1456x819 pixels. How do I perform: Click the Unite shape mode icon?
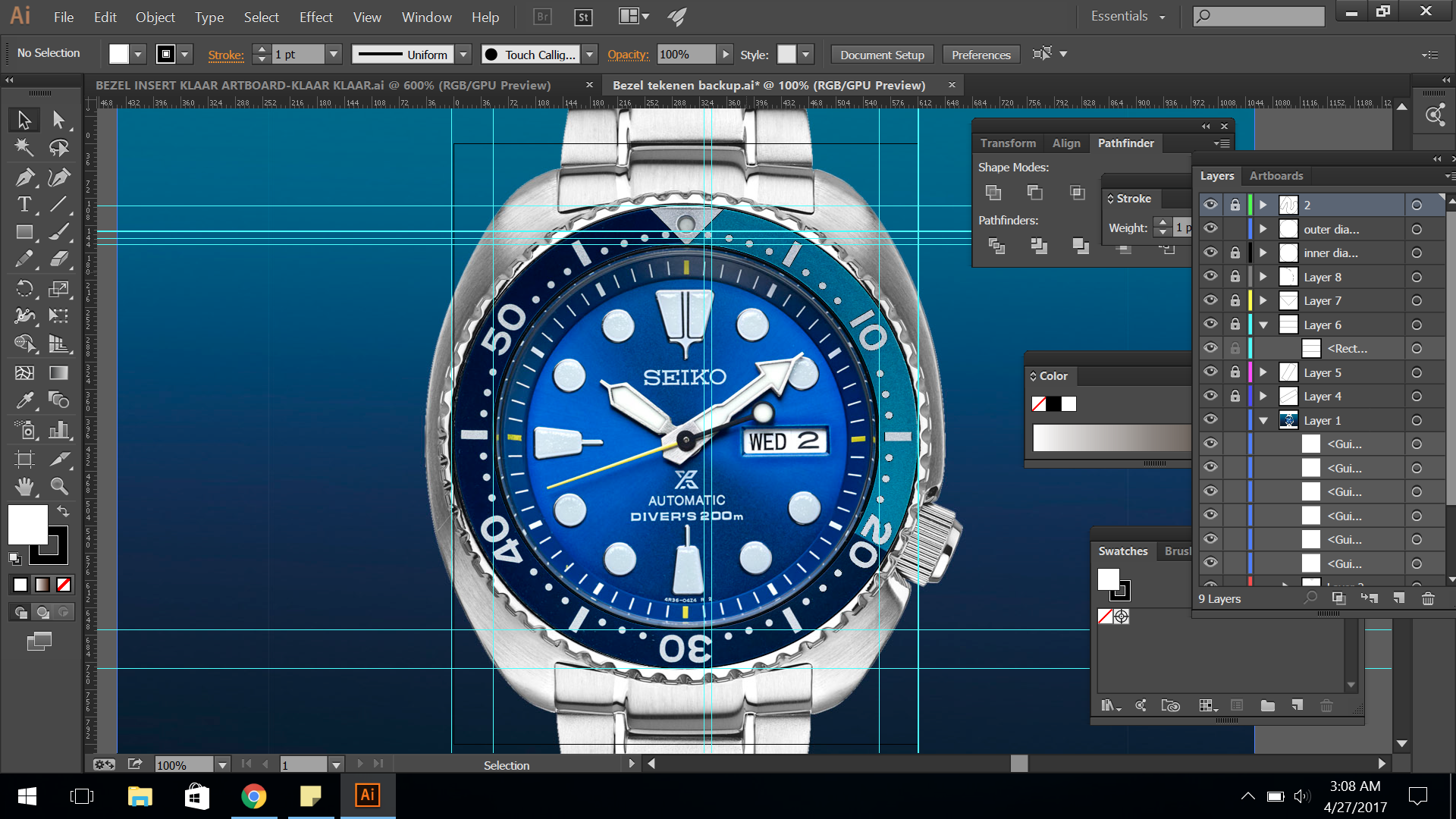(x=993, y=193)
